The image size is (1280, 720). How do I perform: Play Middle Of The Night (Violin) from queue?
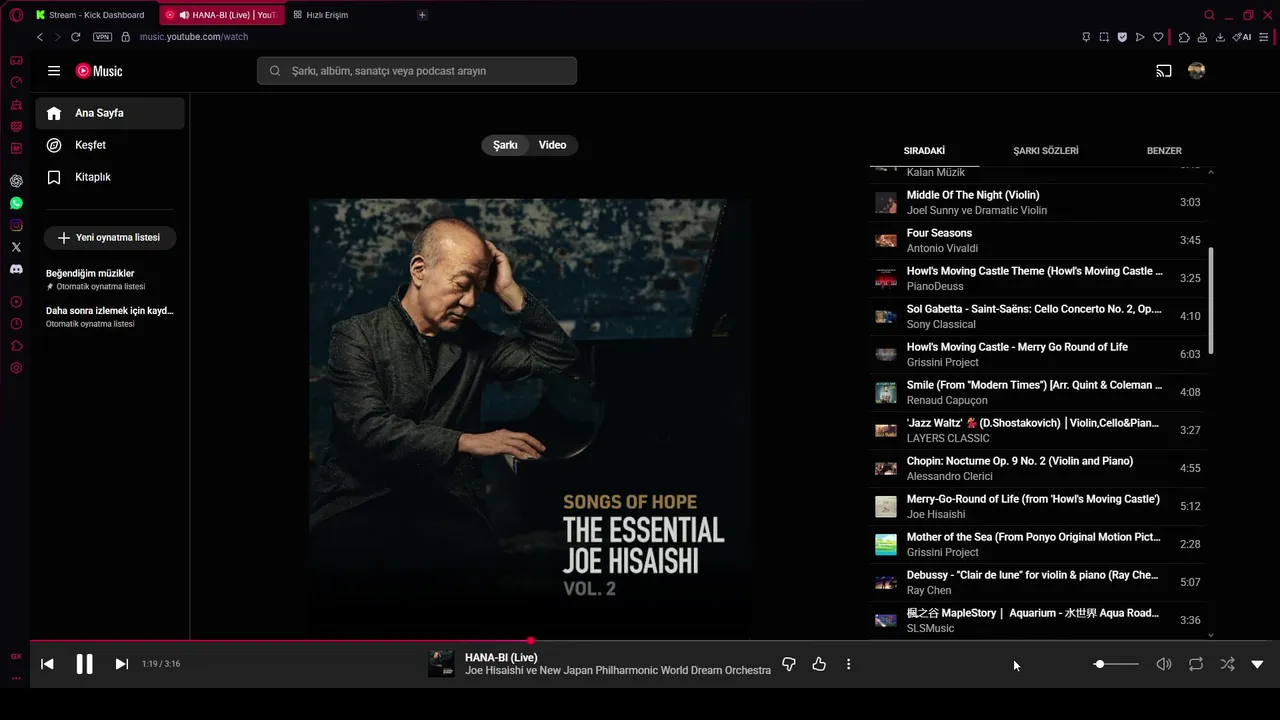(1039, 202)
